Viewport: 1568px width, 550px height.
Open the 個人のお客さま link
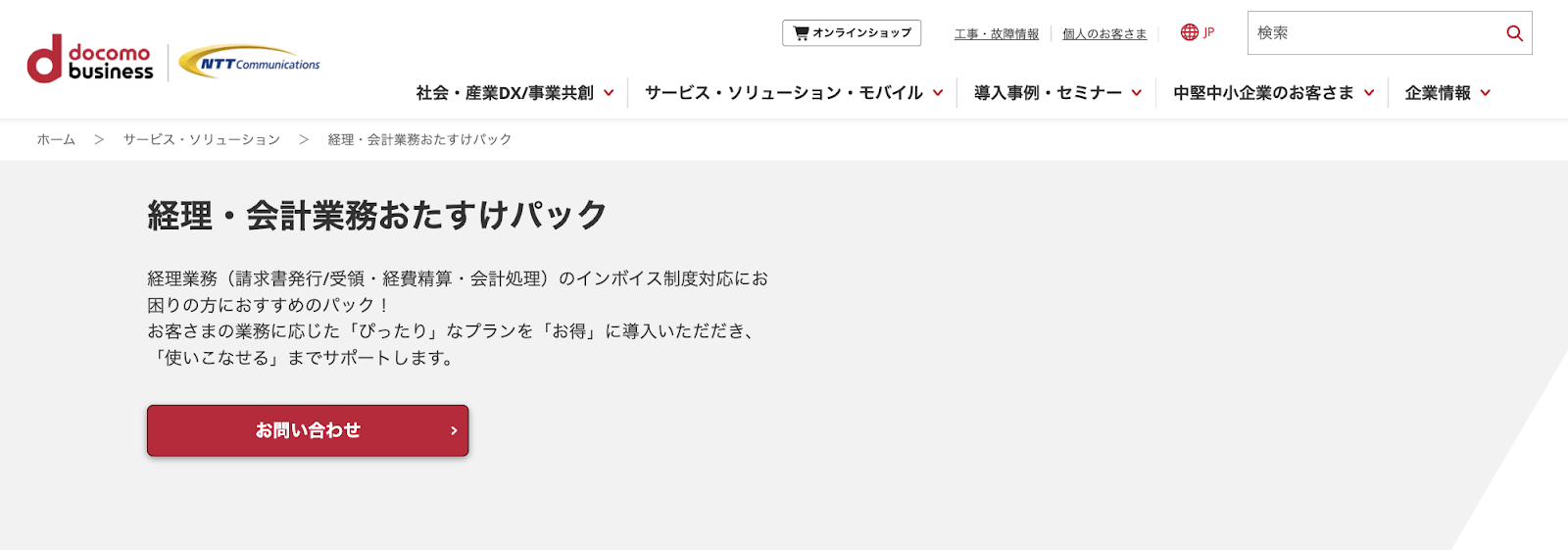[x=1104, y=34]
